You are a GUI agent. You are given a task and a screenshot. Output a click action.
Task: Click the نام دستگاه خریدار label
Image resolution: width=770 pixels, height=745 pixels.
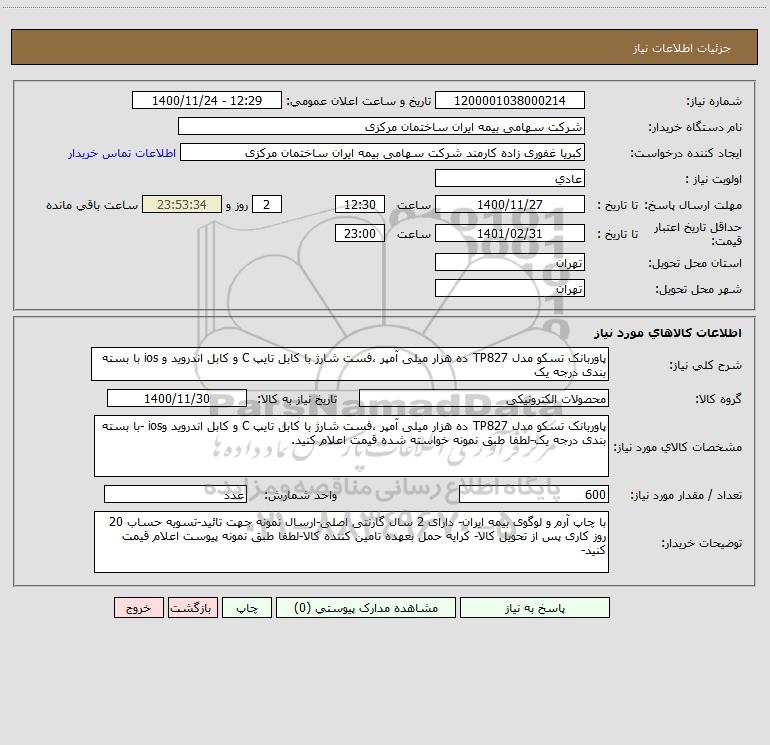click(695, 128)
